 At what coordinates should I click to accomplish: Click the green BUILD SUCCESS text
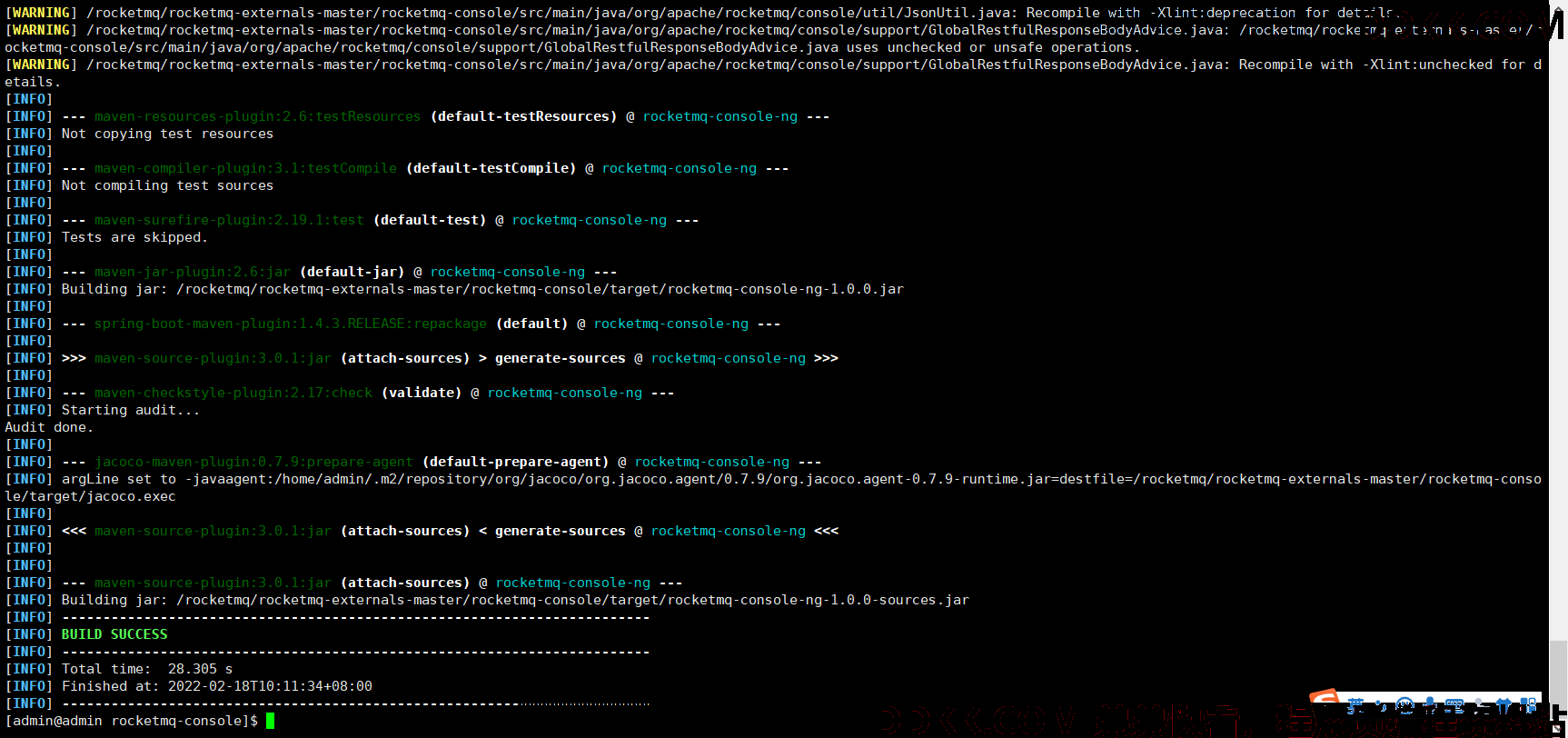tap(114, 634)
